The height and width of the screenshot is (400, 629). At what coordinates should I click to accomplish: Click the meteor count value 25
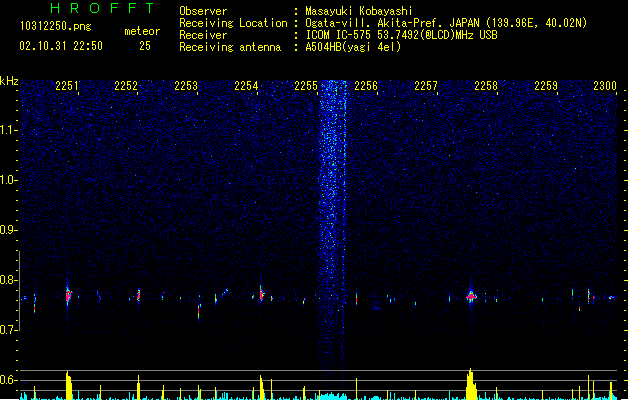pos(145,46)
